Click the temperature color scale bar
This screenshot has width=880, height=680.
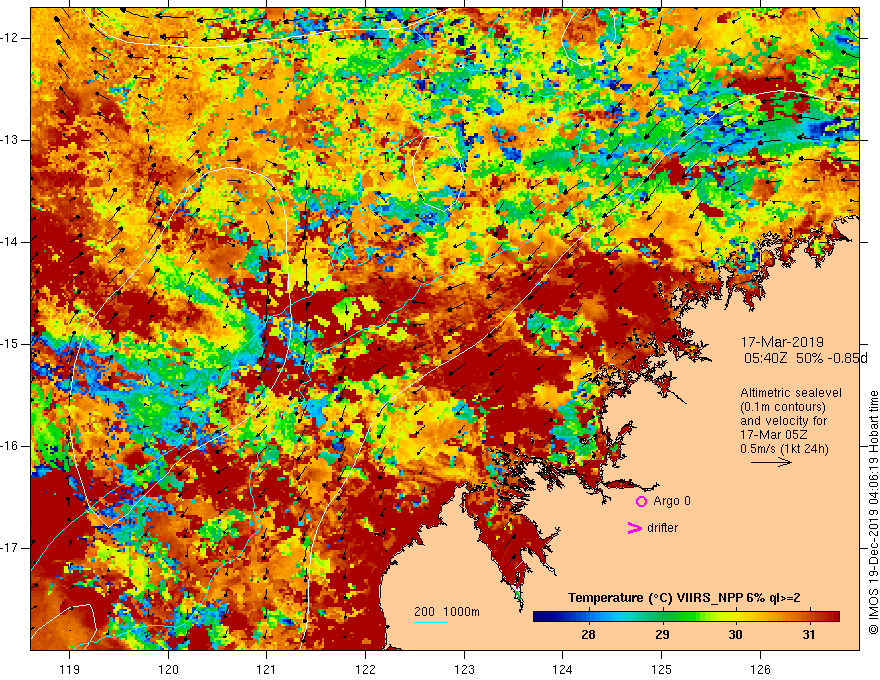tap(686, 617)
